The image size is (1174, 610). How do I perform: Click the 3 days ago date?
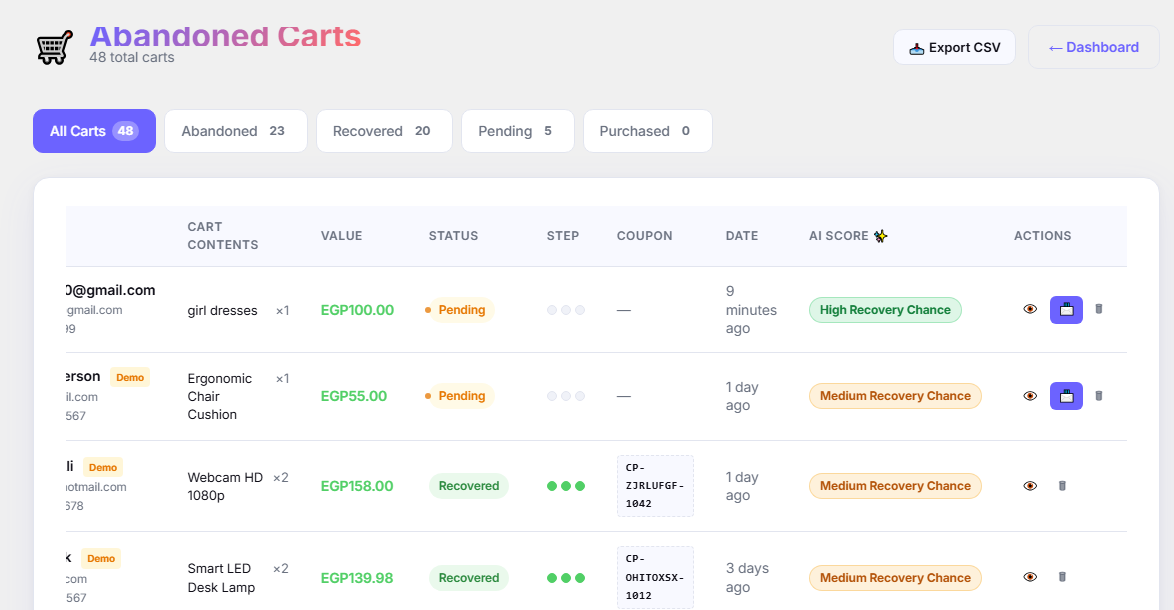click(747, 578)
